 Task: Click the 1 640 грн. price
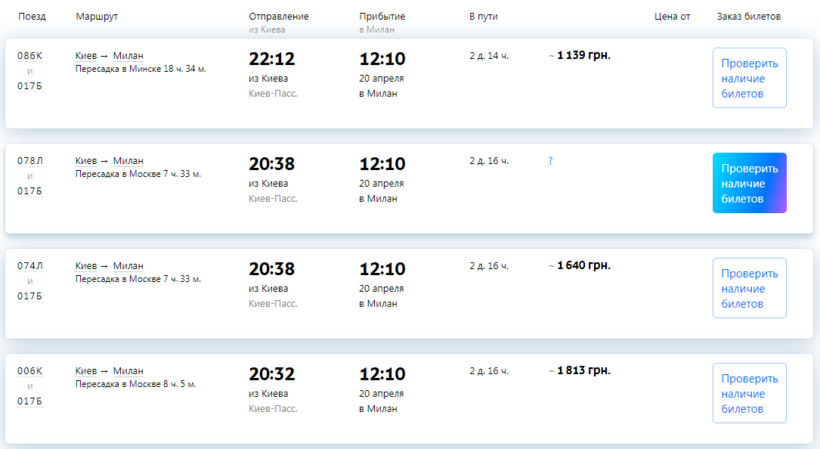[x=583, y=266]
